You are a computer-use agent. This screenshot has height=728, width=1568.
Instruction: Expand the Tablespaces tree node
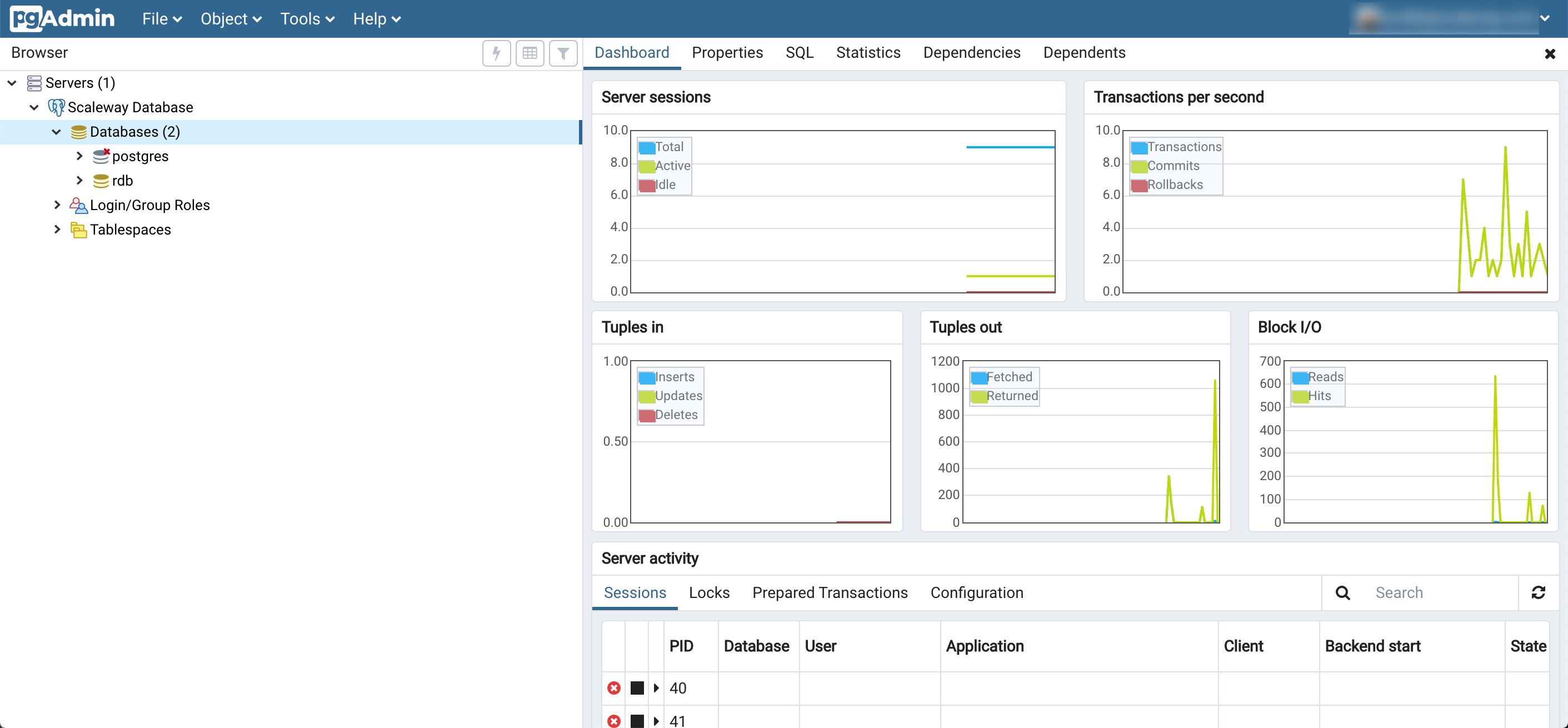(x=57, y=230)
